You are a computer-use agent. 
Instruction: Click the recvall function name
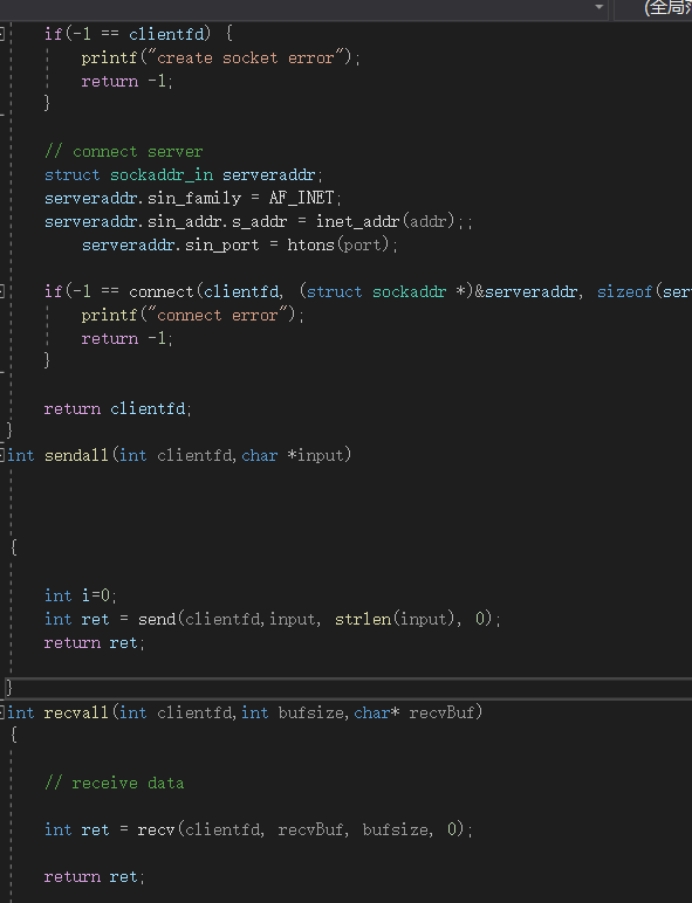click(x=76, y=713)
